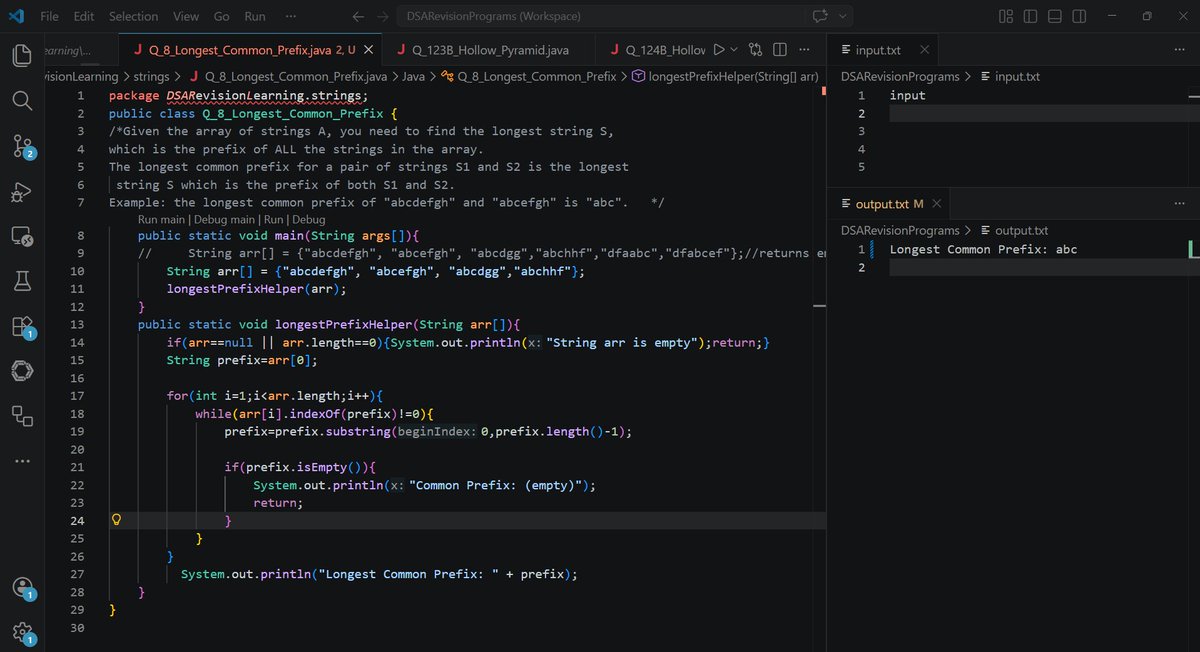Image resolution: width=1200 pixels, height=652 pixels.
Task: Switch to Q_123B_Hollow_Pyramid.java tab
Action: tap(490, 50)
